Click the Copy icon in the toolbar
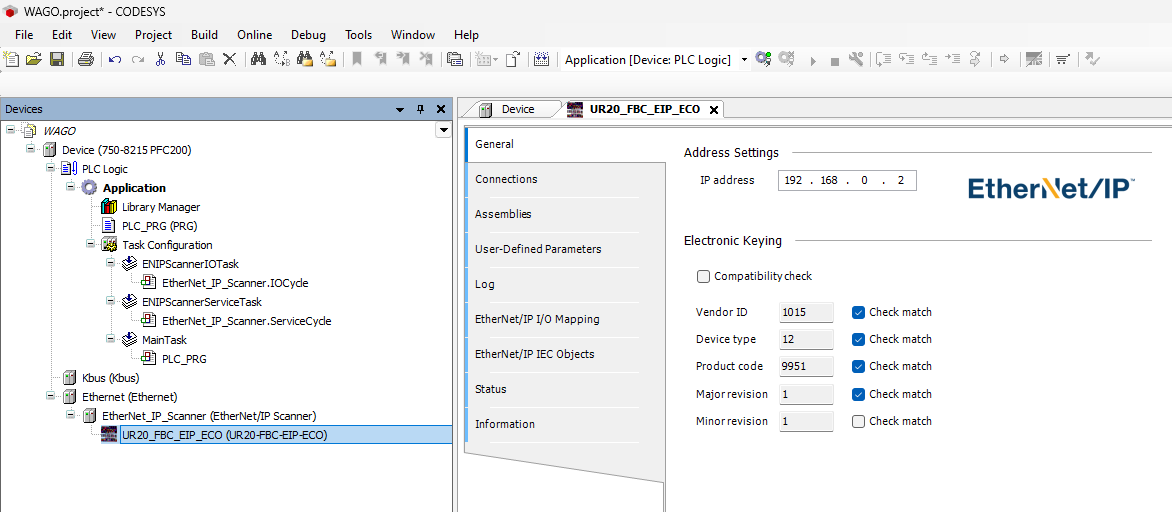Image resolution: width=1172 pixels, height=512 pixels. tap(183, 59)
